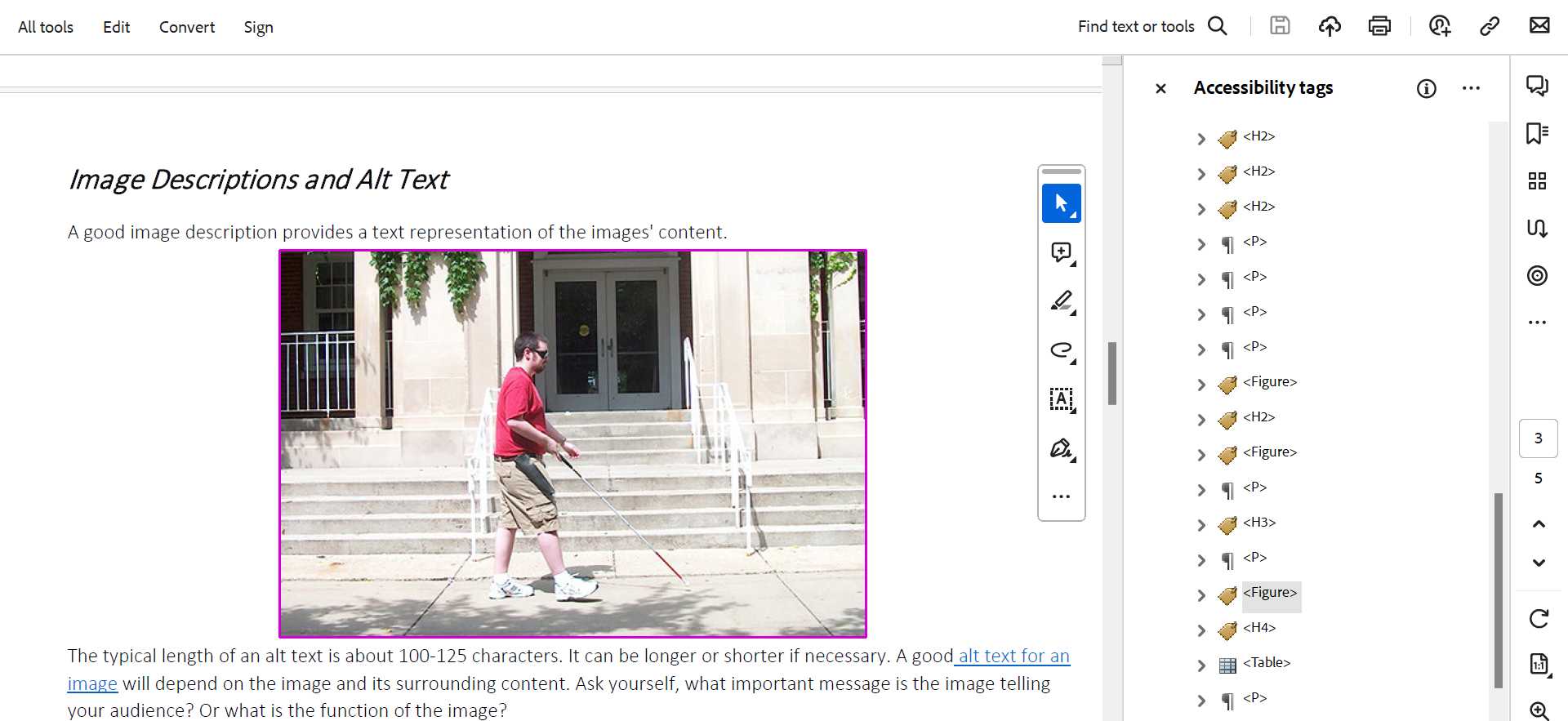Show more tools in the floating toolbar
This screenshot has height=721, width=1568.
(1061, 496)
